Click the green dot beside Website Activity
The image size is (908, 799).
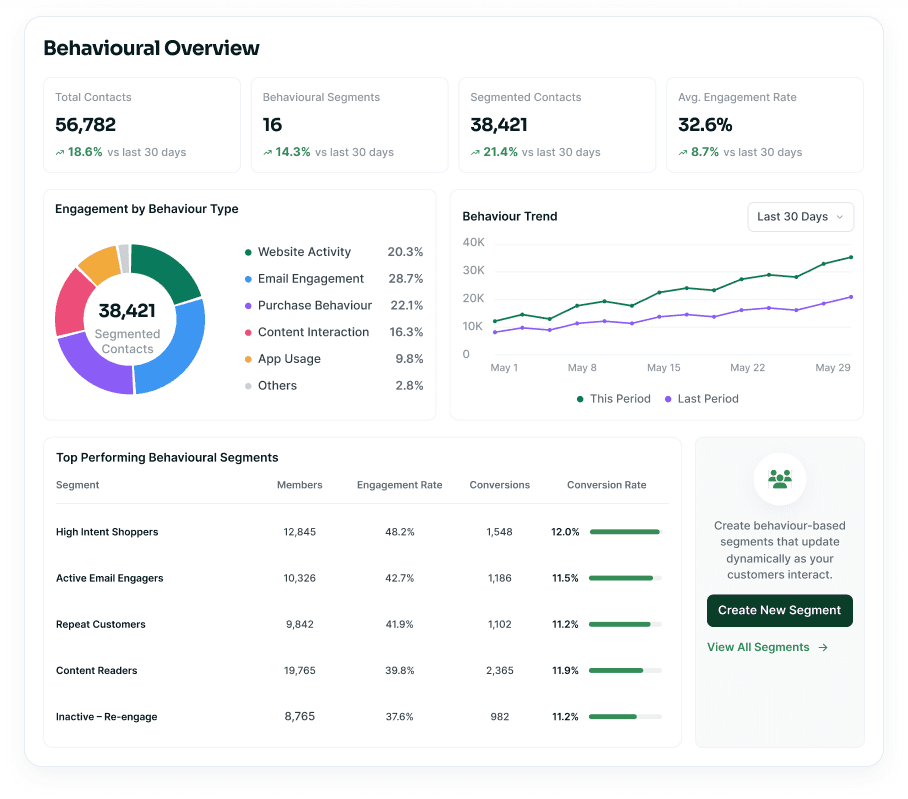[x=248, y=252]
